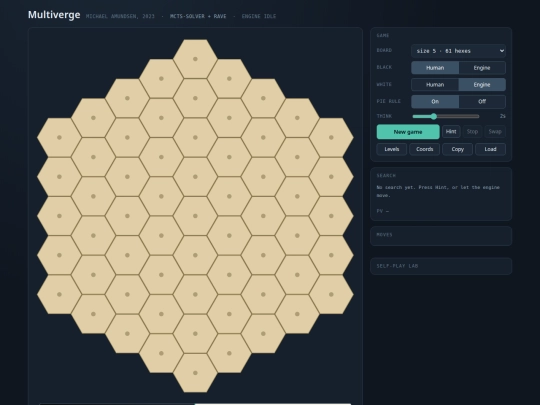Click the Moves panel header

tap(384, 235)
